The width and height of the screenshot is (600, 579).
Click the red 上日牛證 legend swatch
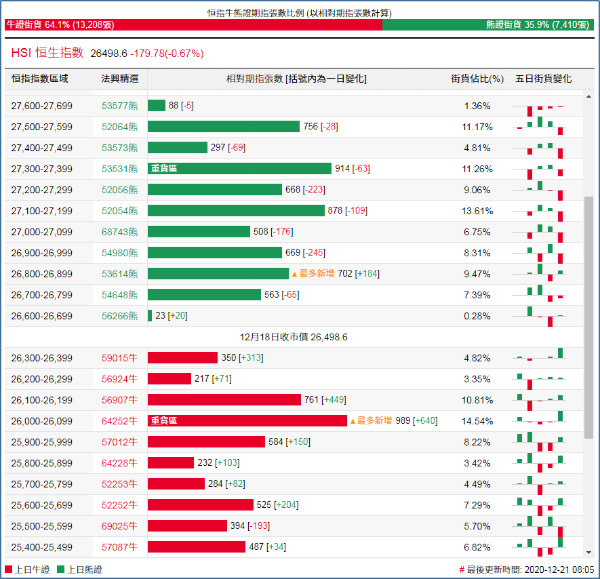point(8,569)
